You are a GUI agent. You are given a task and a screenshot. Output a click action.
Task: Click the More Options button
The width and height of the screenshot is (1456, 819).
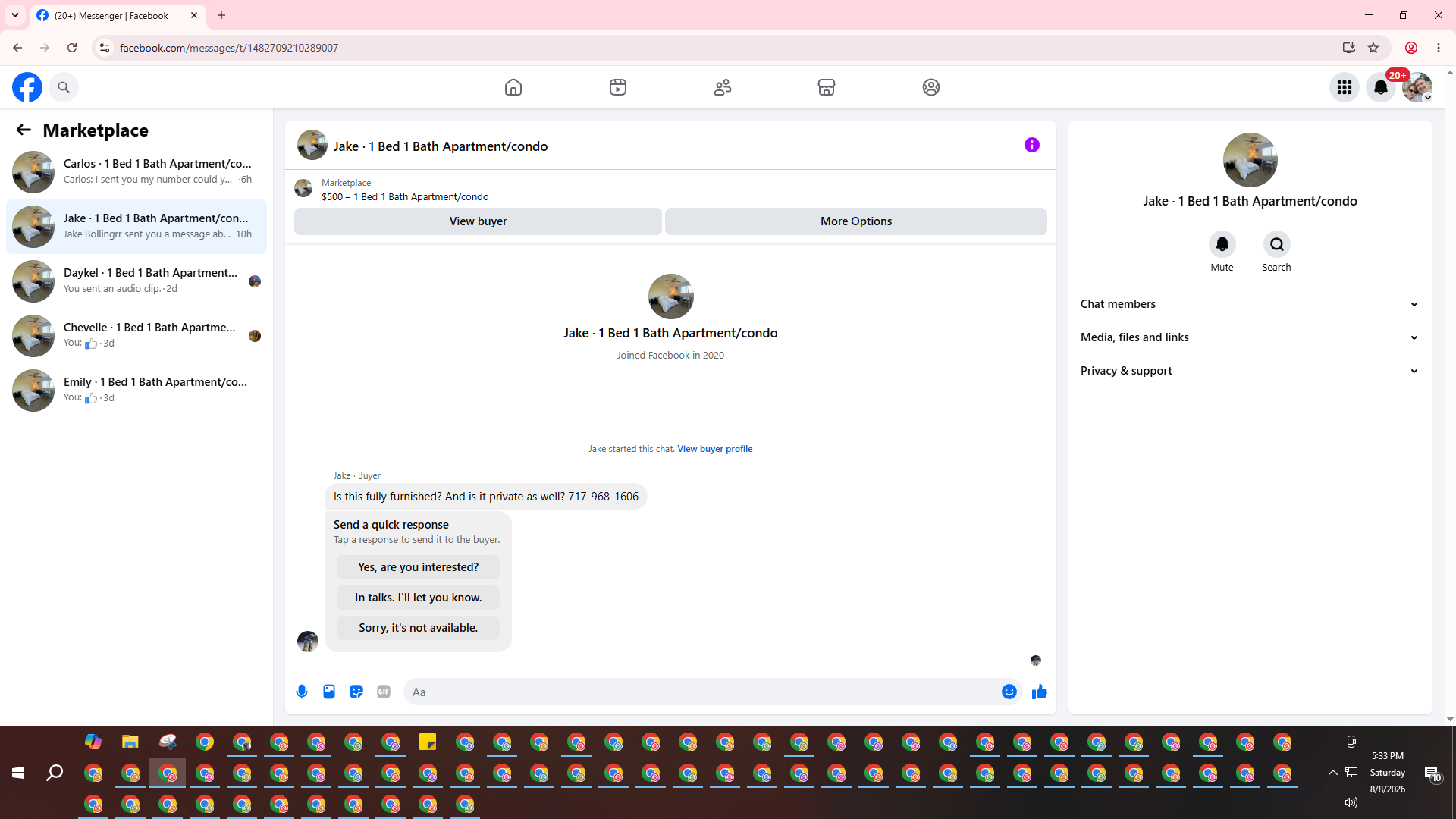tap(856, 221)
